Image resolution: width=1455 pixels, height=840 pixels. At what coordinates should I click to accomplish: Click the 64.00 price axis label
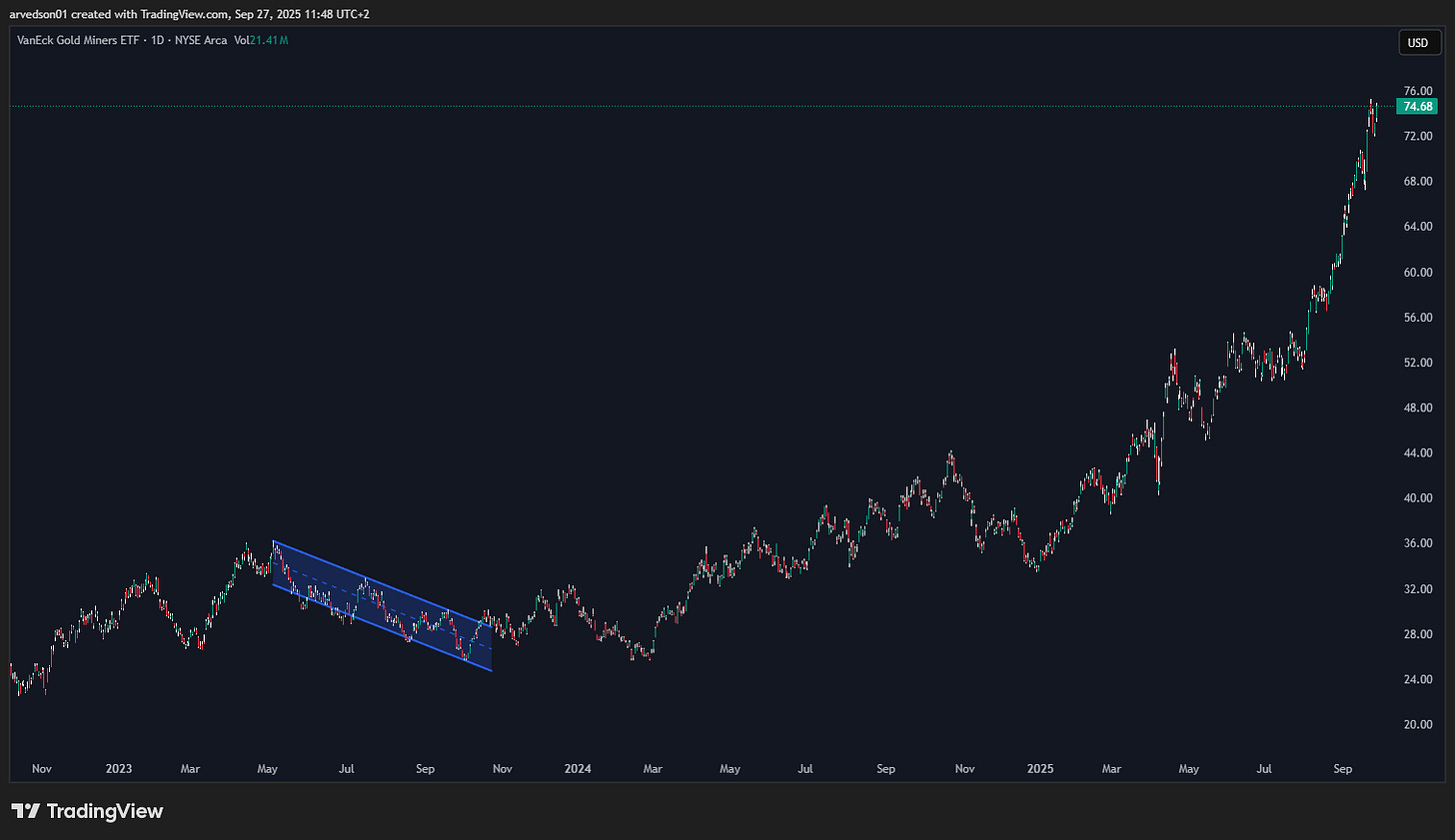click(1418, 227)
